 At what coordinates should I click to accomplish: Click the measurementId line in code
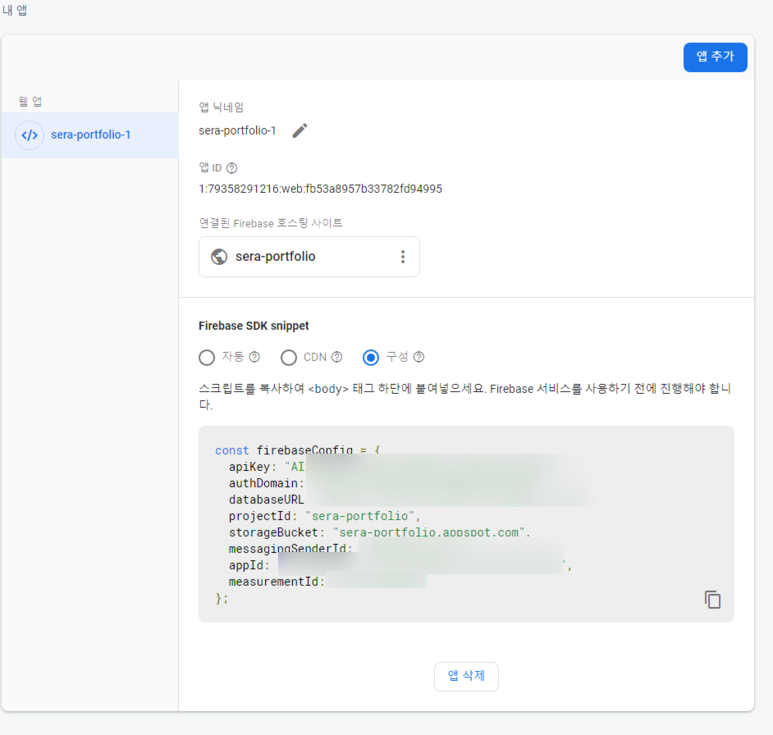click(327, 582)
